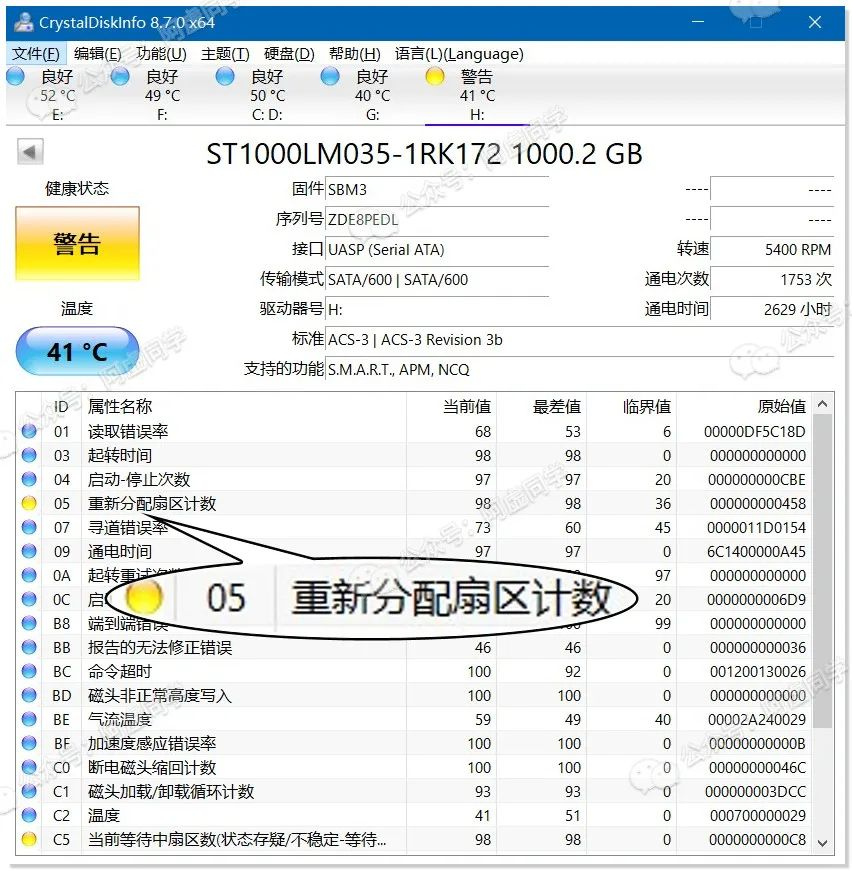Screen dimensions: 852x871
Task: Click status dot of row BE 气流温度
Action: (x=29, y=719)
